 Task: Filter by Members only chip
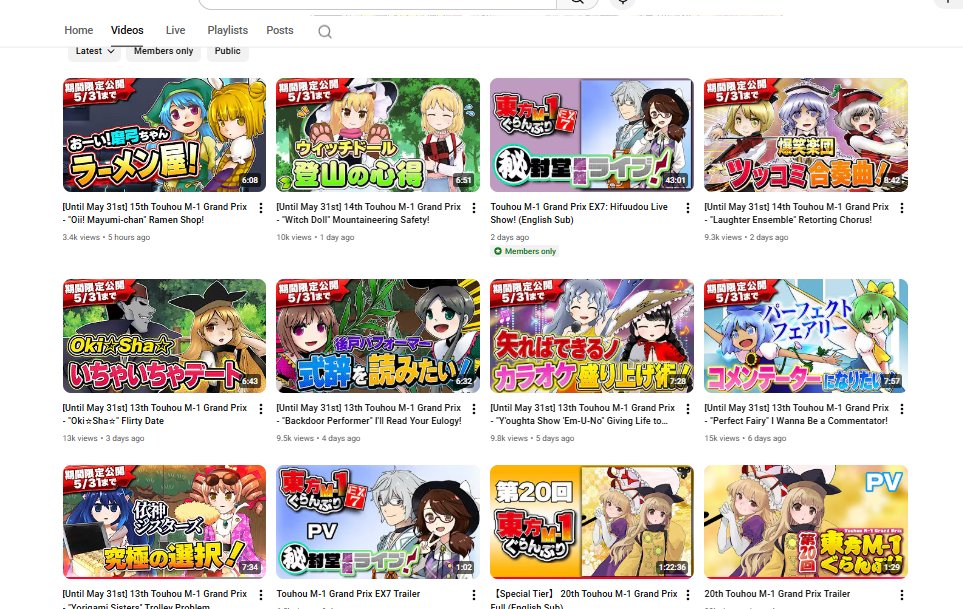click(163, 51)
